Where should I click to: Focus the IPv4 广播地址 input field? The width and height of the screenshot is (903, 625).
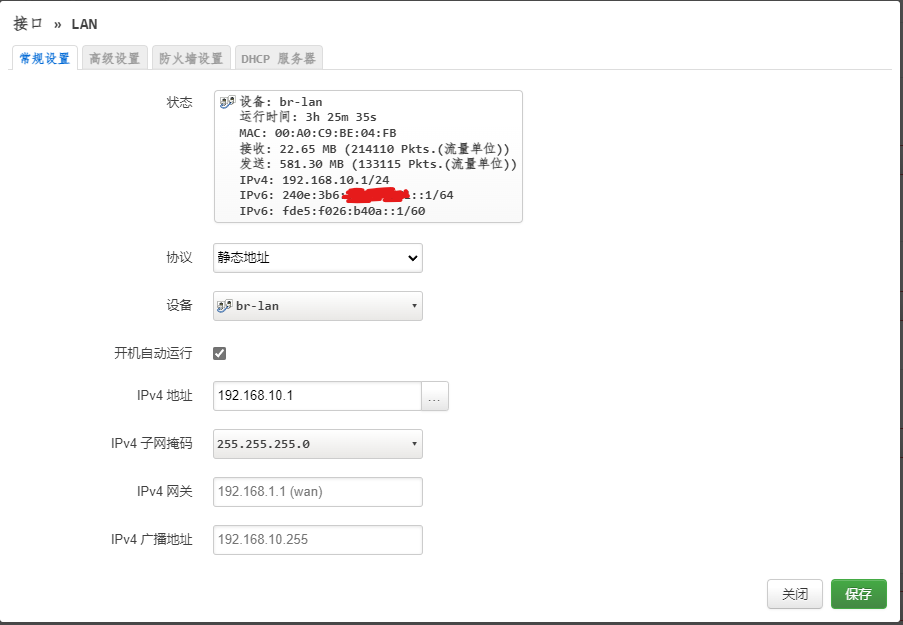tap(317, 539)
